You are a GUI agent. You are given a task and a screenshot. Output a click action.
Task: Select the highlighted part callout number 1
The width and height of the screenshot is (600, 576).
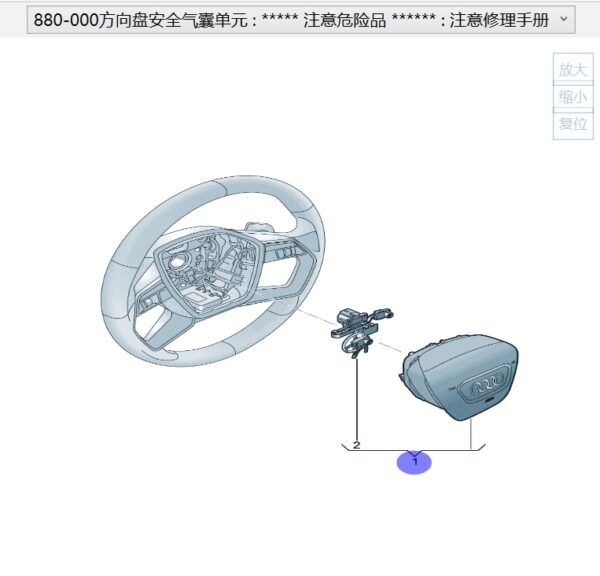pos(414,462)
